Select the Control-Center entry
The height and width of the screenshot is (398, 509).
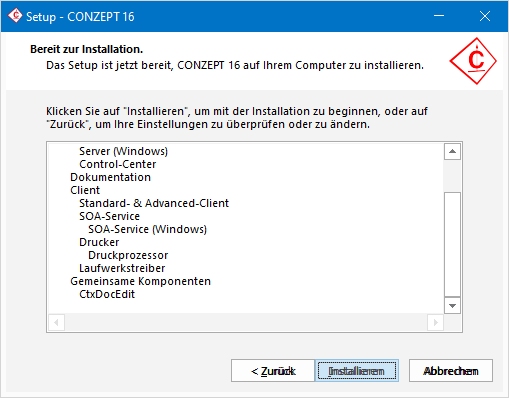118,164
